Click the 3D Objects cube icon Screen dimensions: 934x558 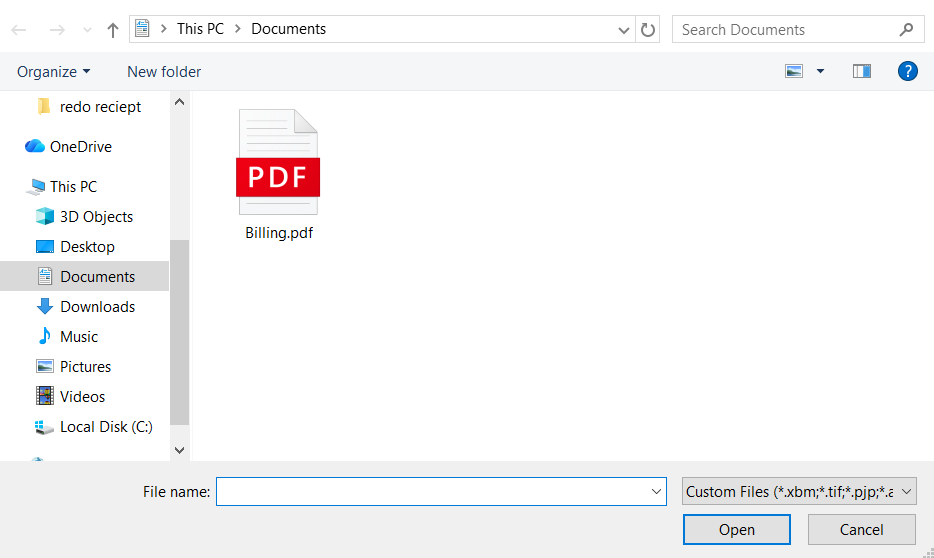[45, 216]
